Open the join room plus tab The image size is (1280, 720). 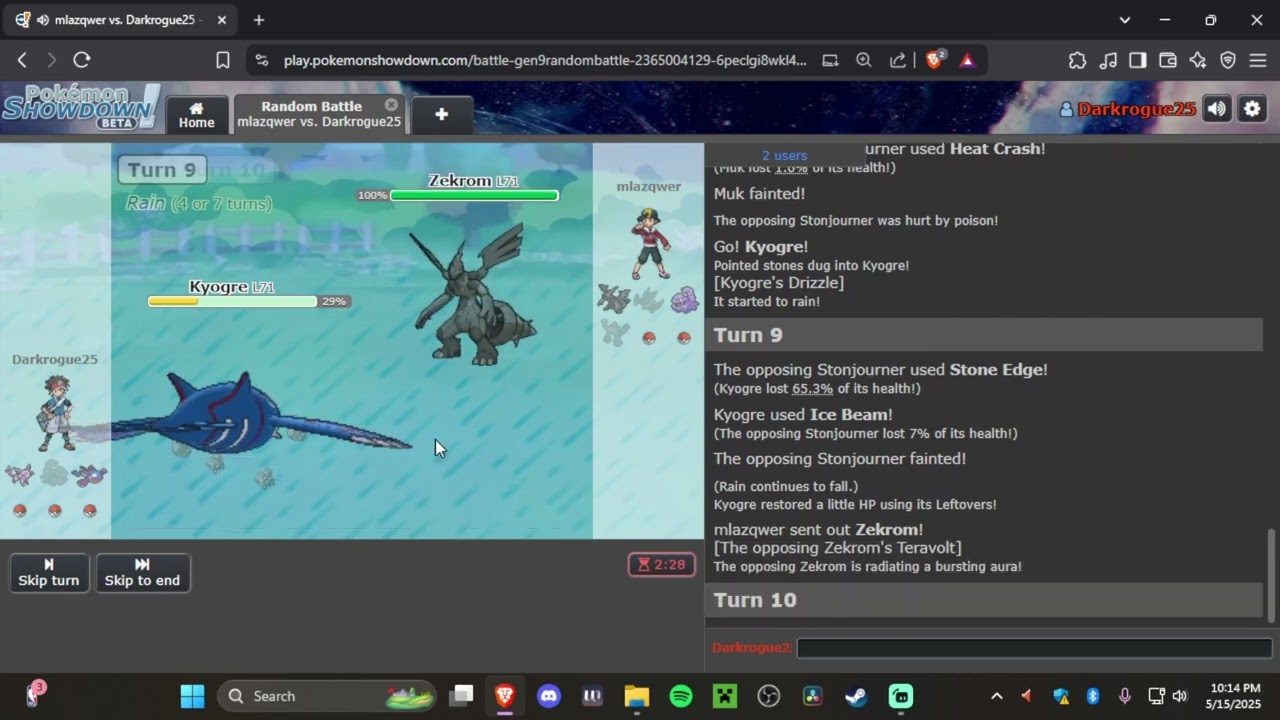[x=441, y=115]
